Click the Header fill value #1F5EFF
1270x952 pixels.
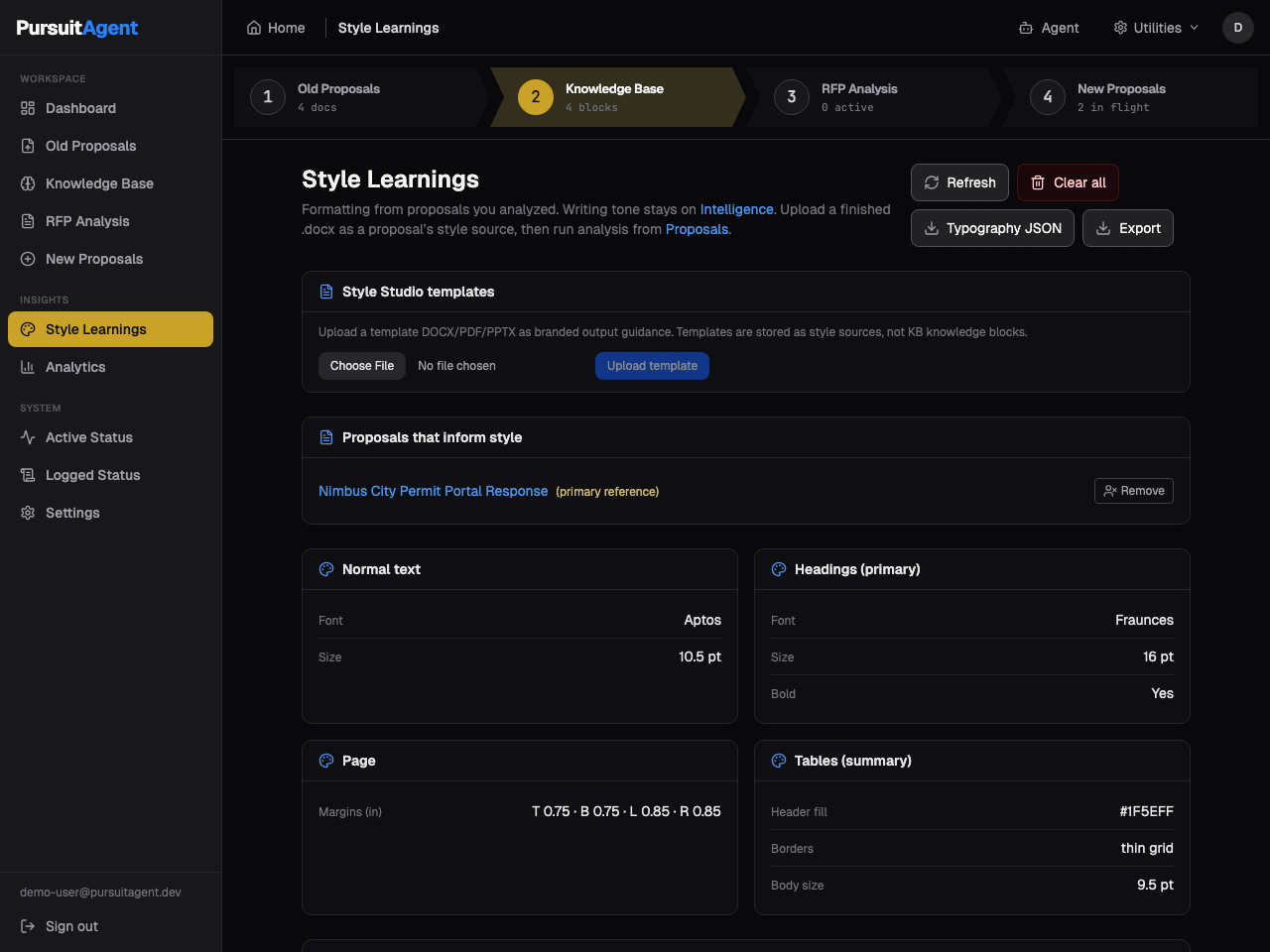(x=1146, y=811)
